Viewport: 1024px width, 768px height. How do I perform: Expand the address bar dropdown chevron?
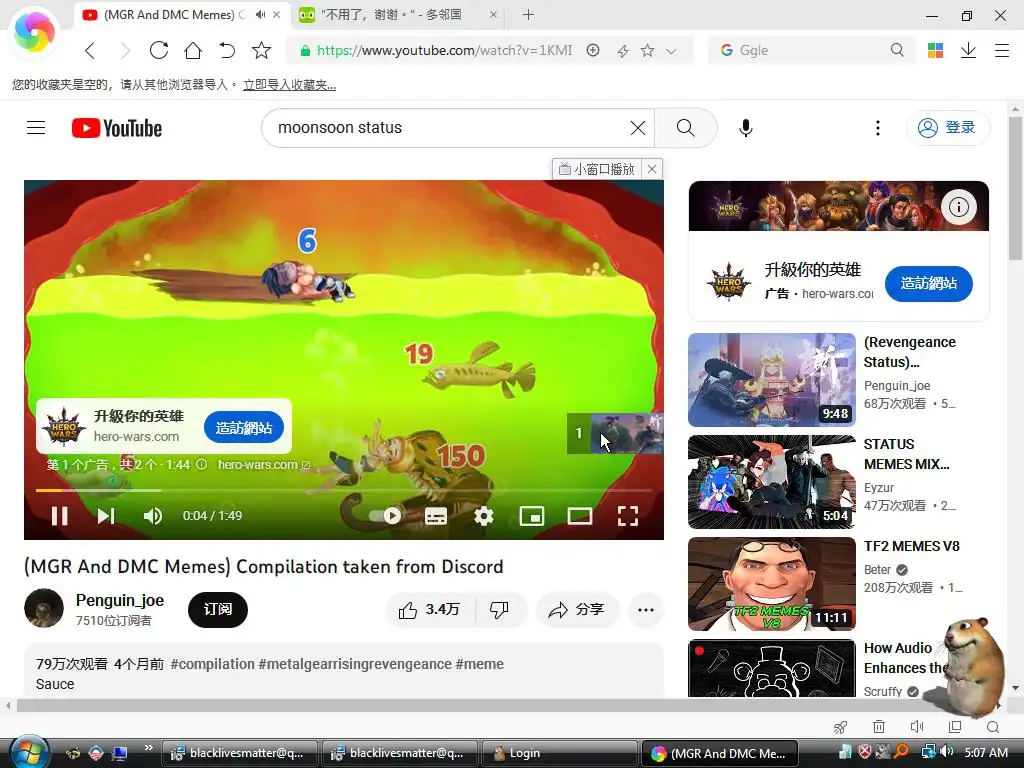click(671, 51)
